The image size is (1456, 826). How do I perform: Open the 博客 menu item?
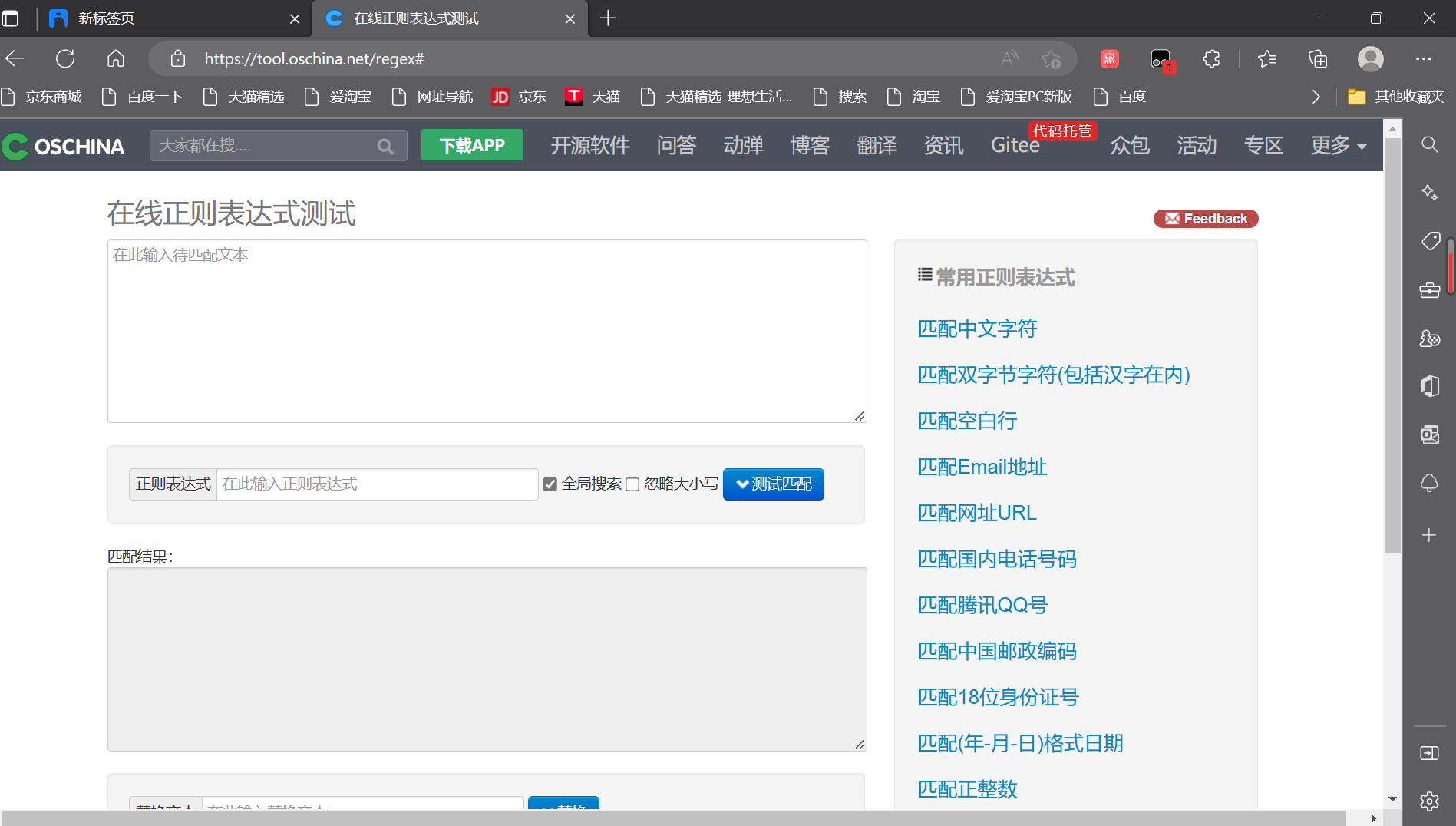pos(810,145)
